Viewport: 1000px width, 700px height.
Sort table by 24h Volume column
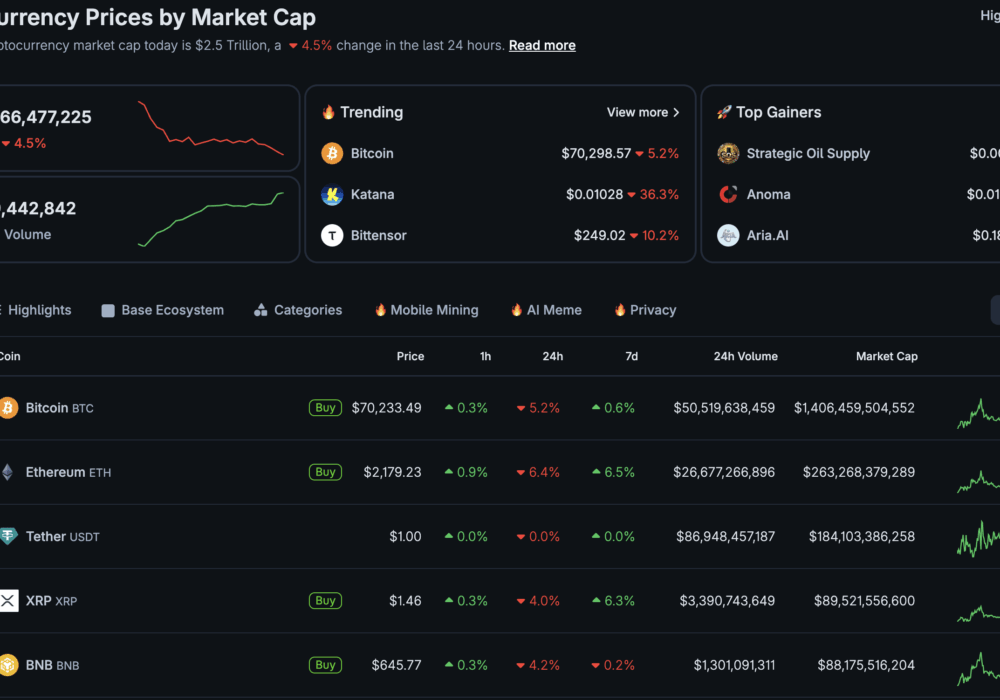point(745,357)
